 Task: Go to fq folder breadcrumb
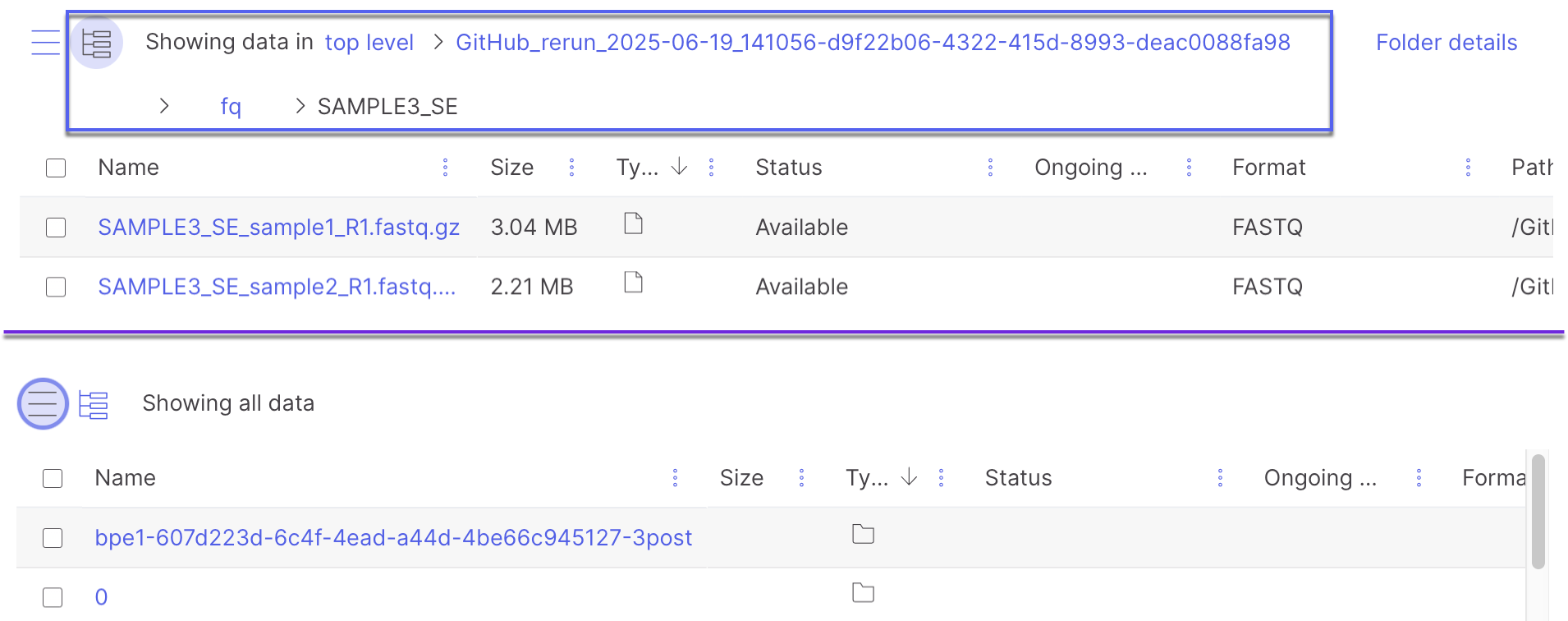point(231,107)
